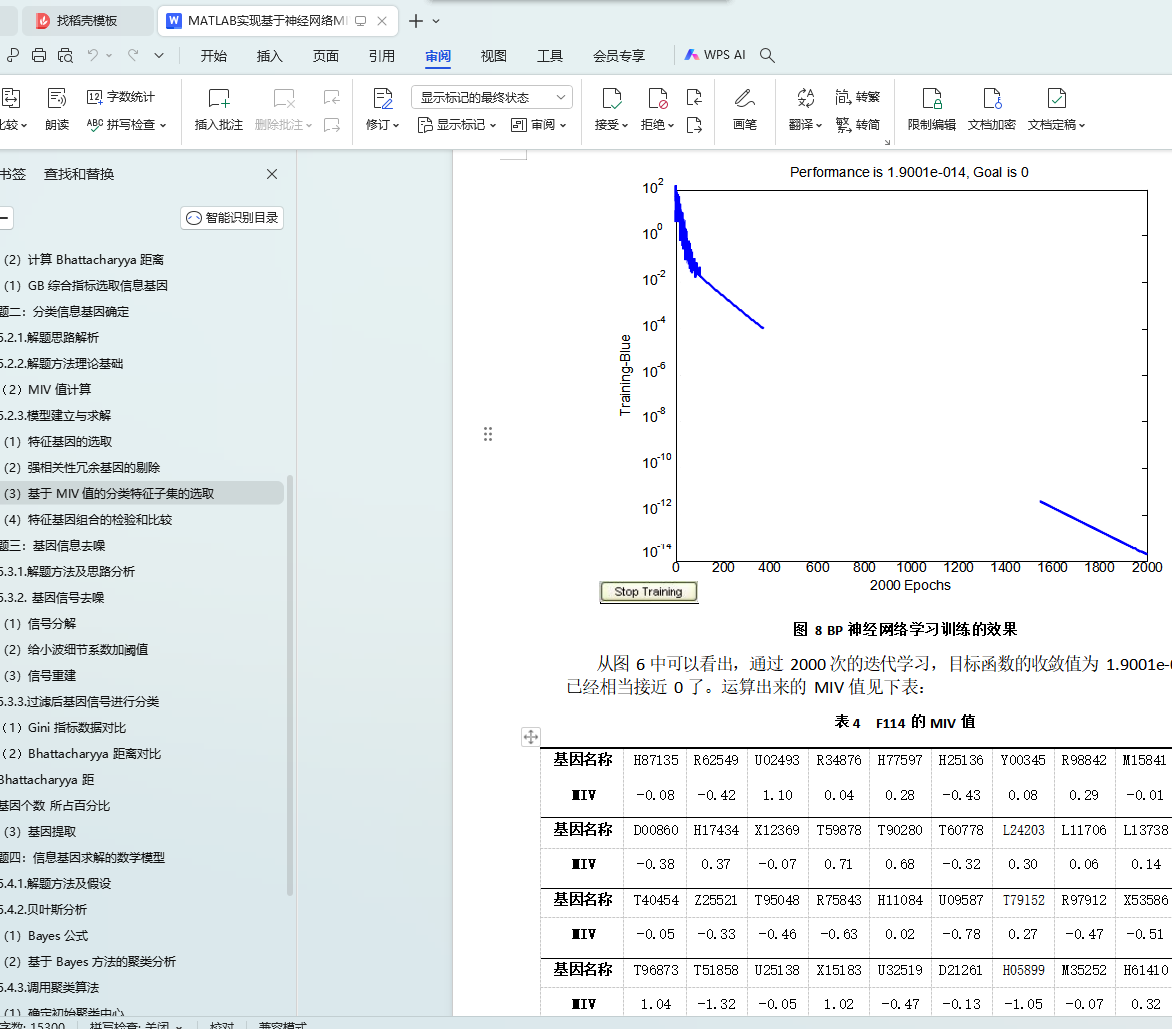This screenshot has width=1172, height=1029.
Task: Open the Translate tool (翻译)
Action: pyautogui.click(x=805, y=109)
